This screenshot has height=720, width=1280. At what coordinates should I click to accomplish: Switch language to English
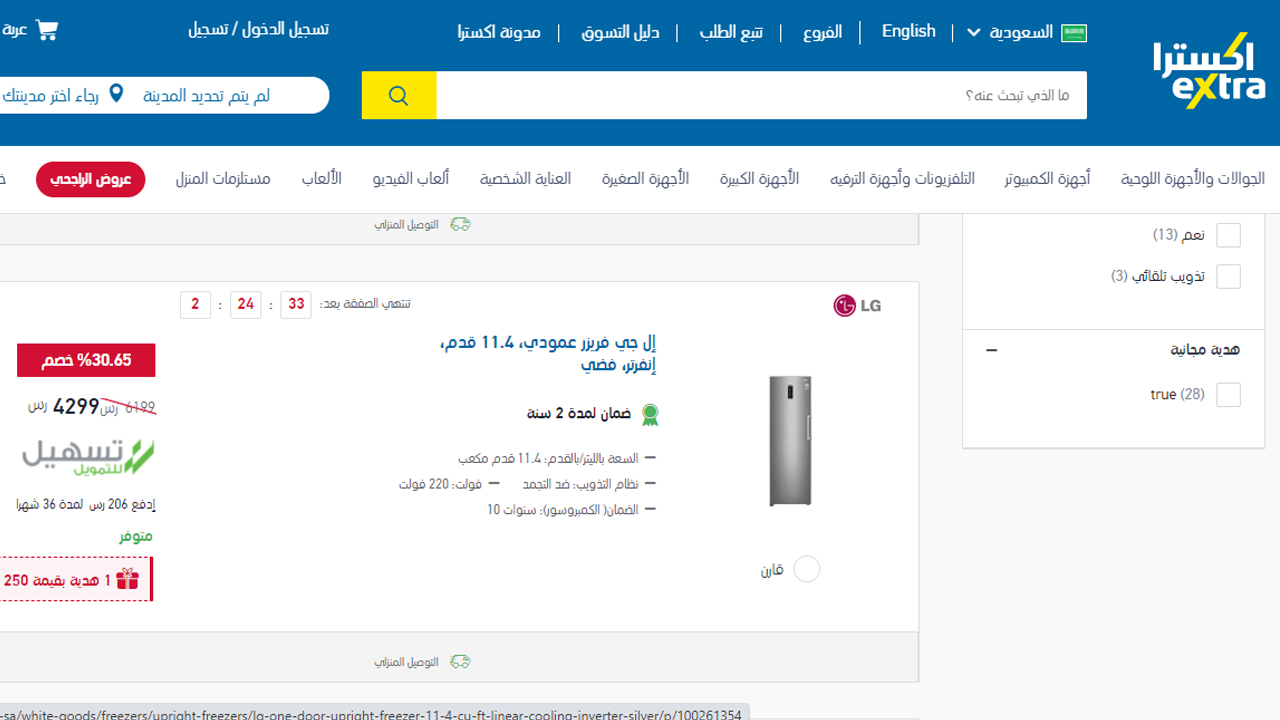point(909,32)
